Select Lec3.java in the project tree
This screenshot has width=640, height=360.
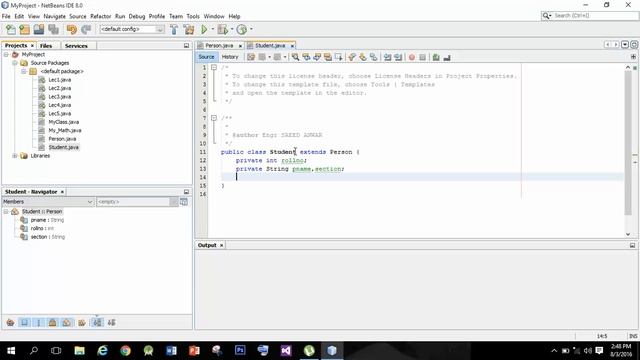[60, 97]
